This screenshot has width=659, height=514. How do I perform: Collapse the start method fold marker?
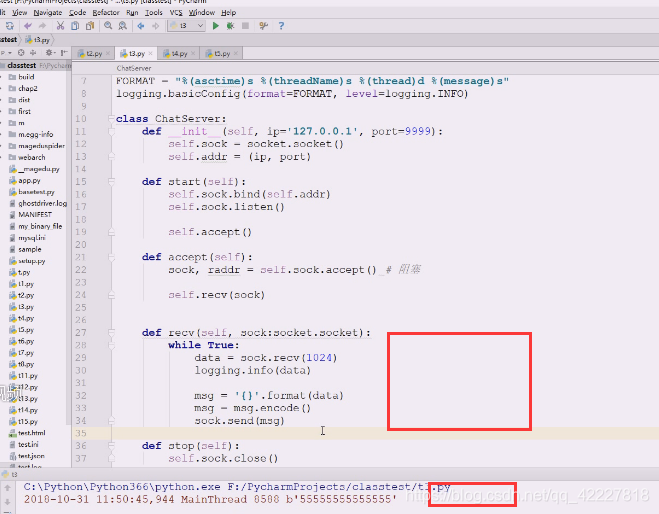(x=111, y=182)
